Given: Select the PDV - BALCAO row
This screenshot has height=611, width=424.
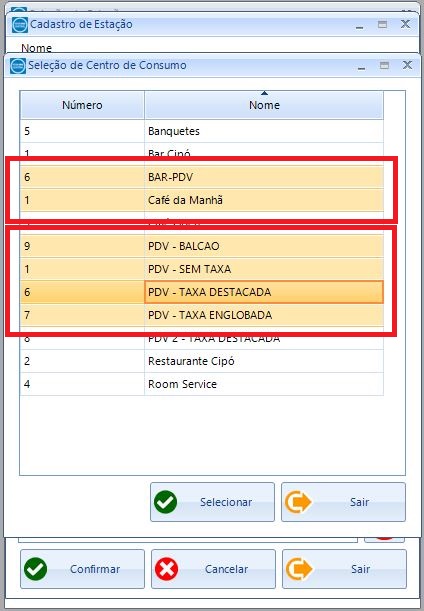Looking at the screenshot, I should 201,246.
